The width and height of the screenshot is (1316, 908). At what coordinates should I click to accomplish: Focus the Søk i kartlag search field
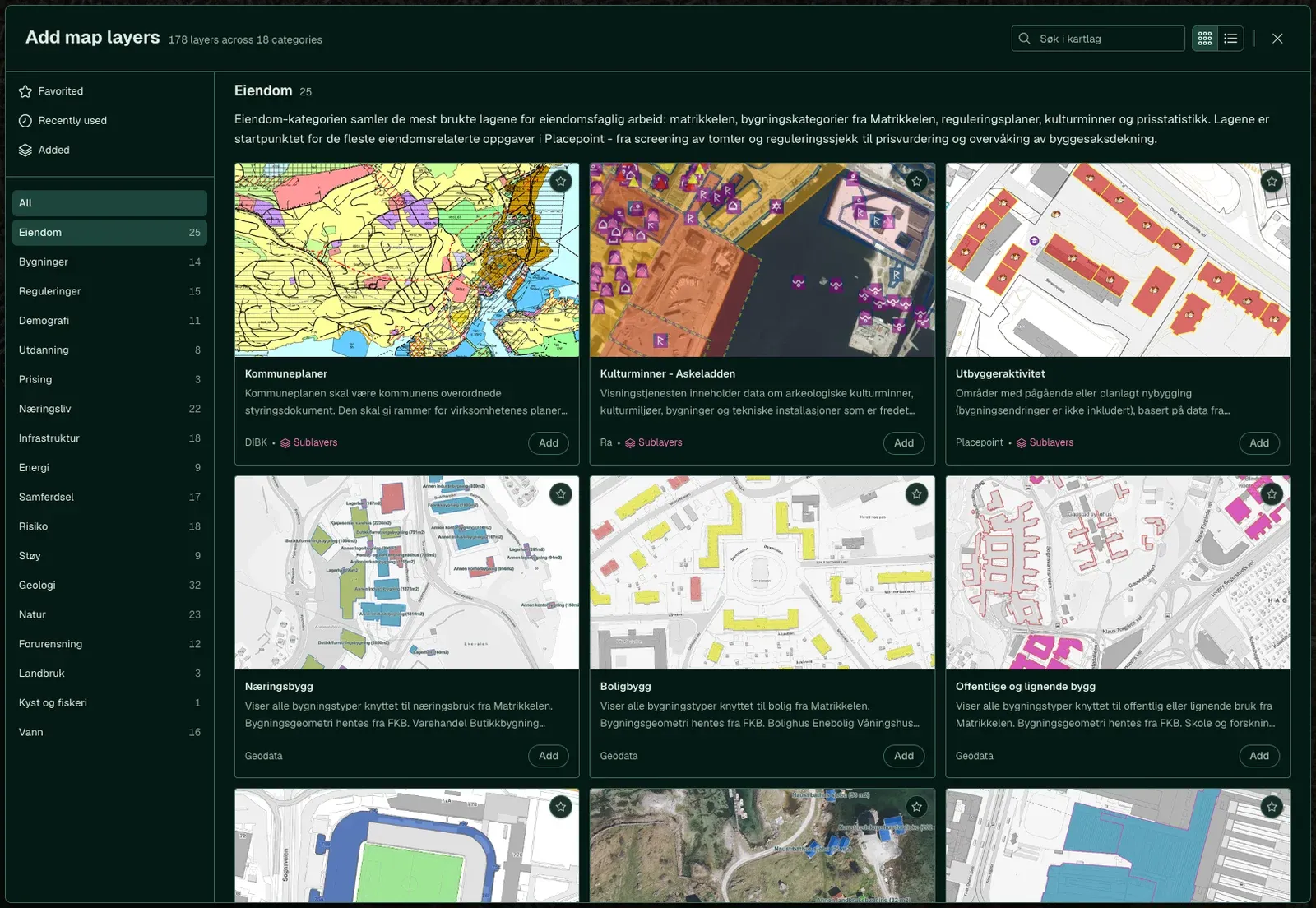tap(1098, 39)
